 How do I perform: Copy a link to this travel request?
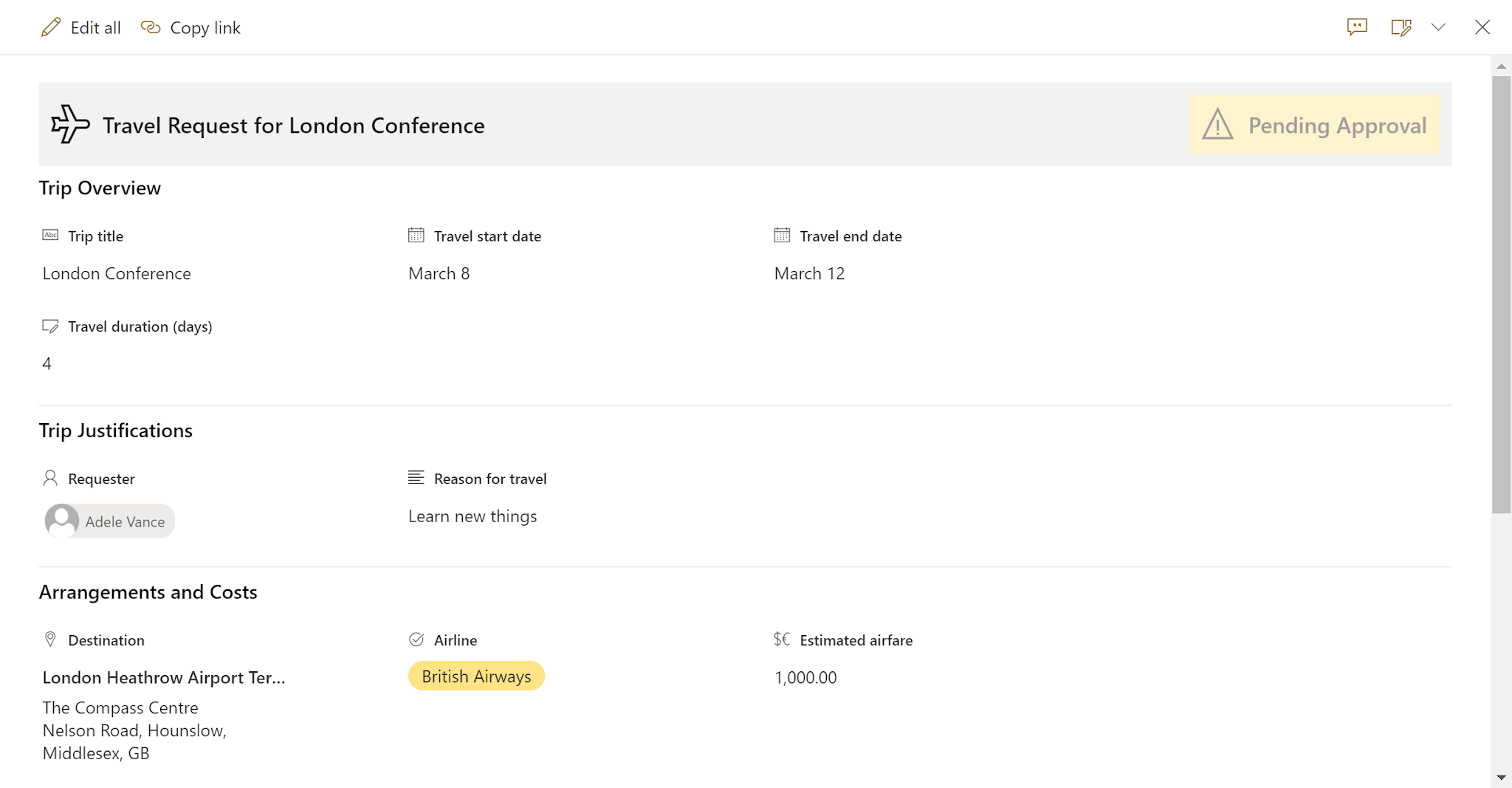(x=190, y=27)
